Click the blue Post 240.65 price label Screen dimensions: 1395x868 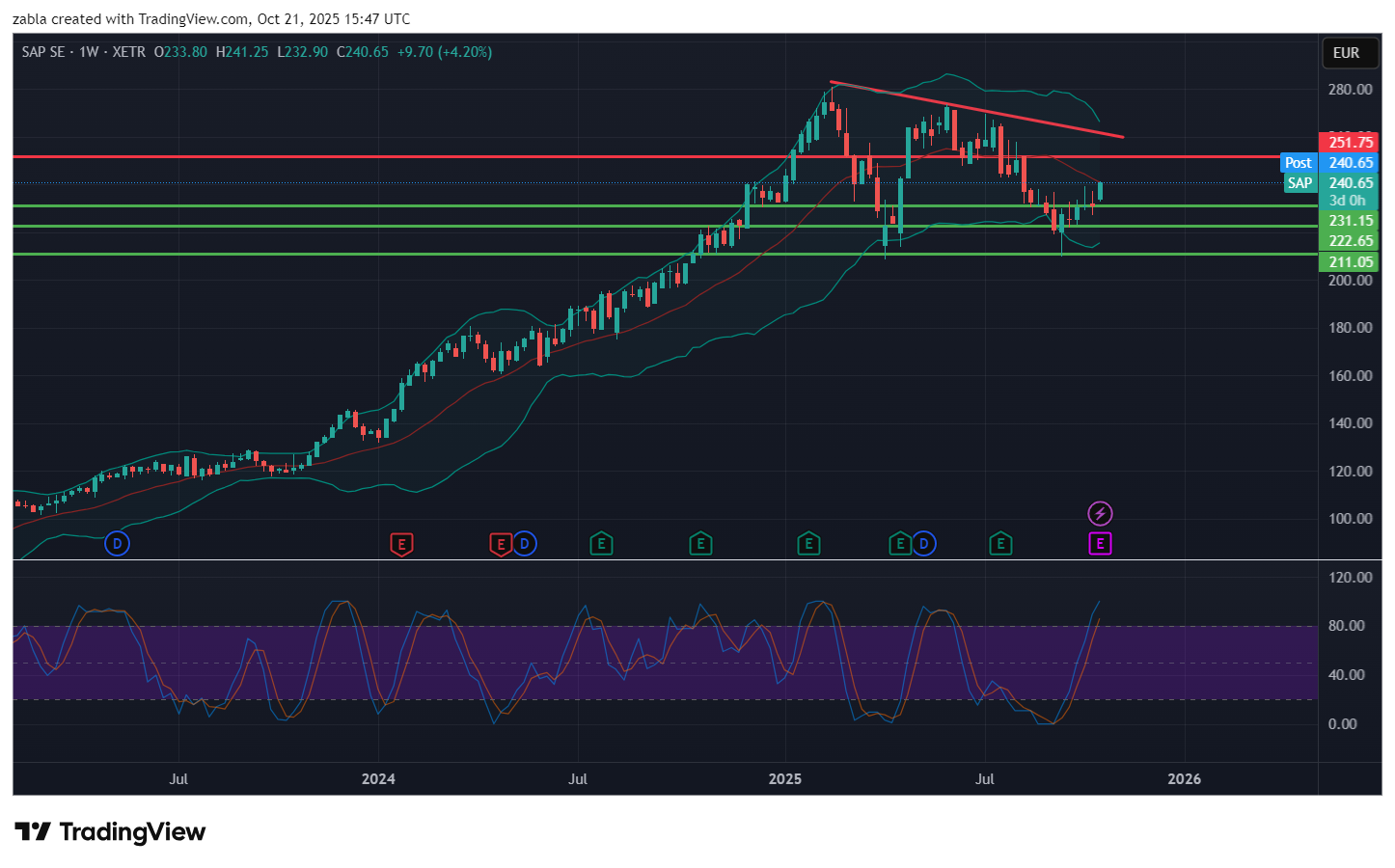click(1328, 163)
